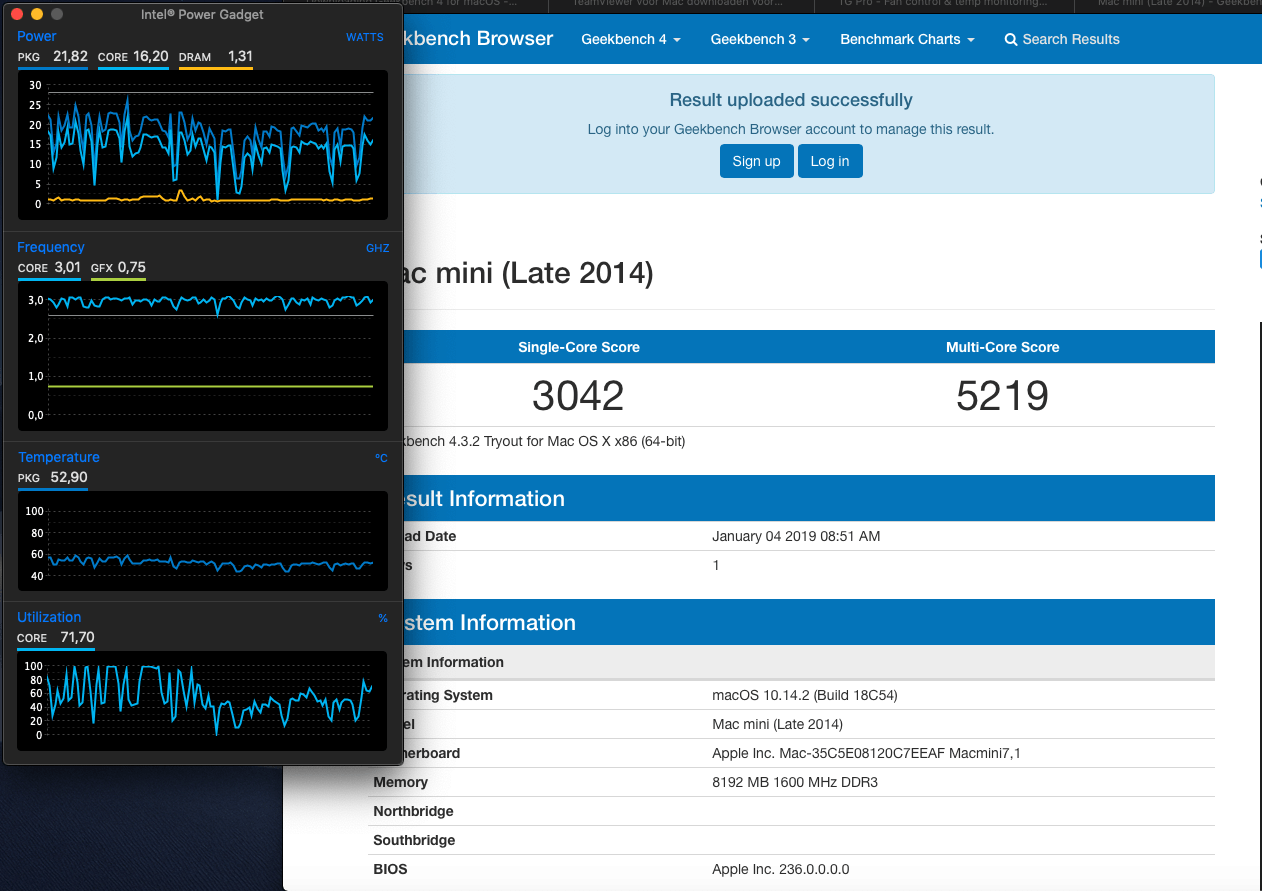Click the Utilization graph
1262x891 pixels.
click(x=202, y=701)
